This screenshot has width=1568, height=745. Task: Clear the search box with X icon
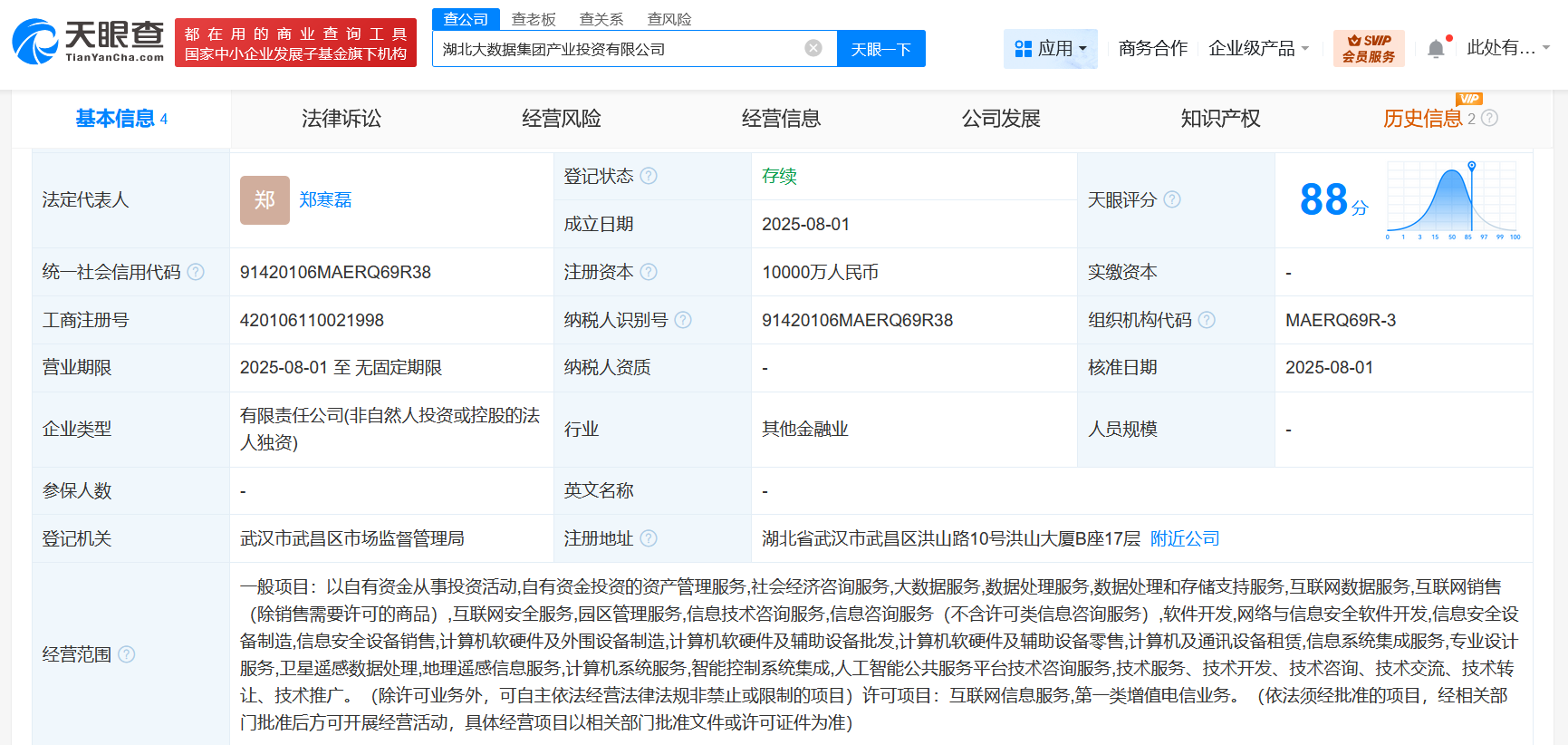[813, 48]
